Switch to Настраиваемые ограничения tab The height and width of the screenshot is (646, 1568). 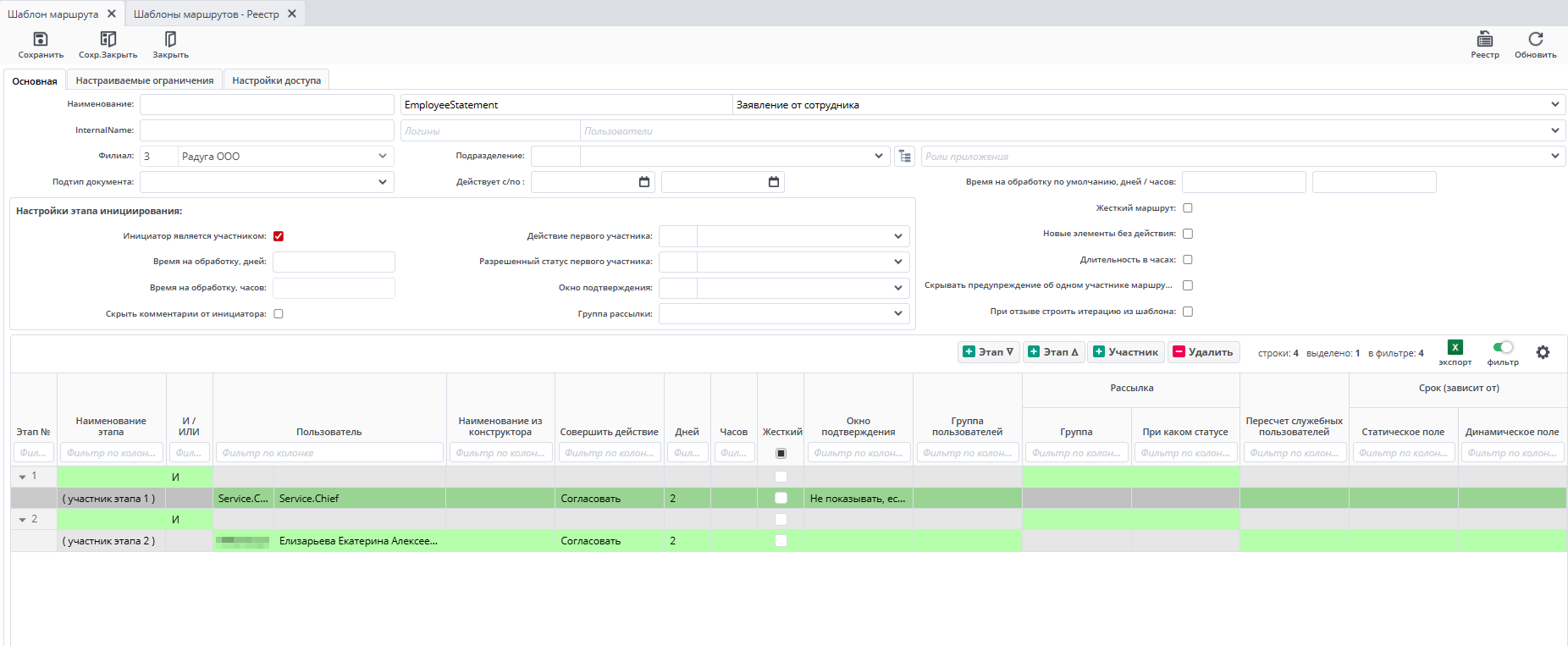[x=145, y=80]
